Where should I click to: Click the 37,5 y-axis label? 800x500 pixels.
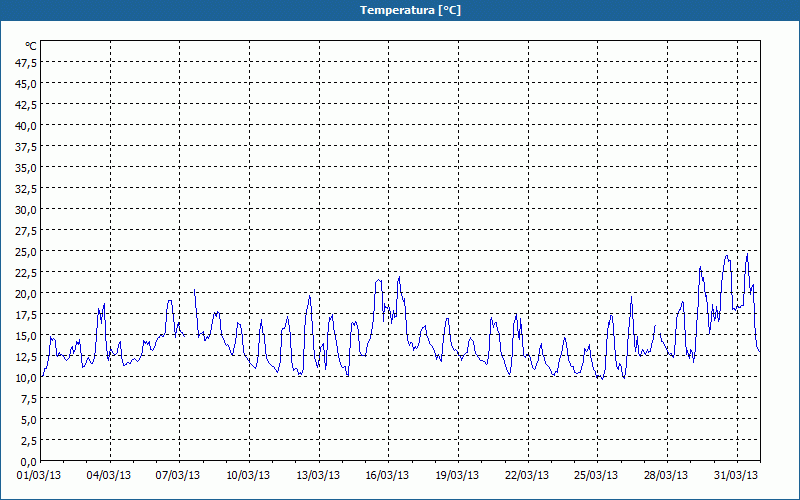pos(27,146)
